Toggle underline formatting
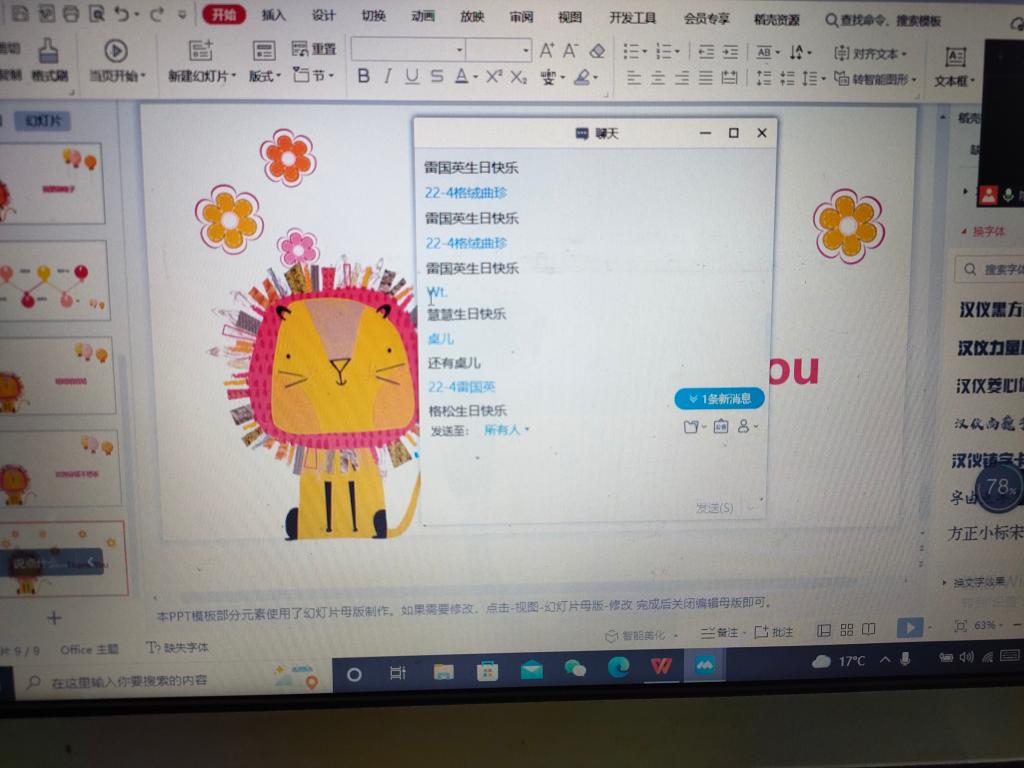The height and width of the screenshot is (768, 1024). [x=411, y=77]
